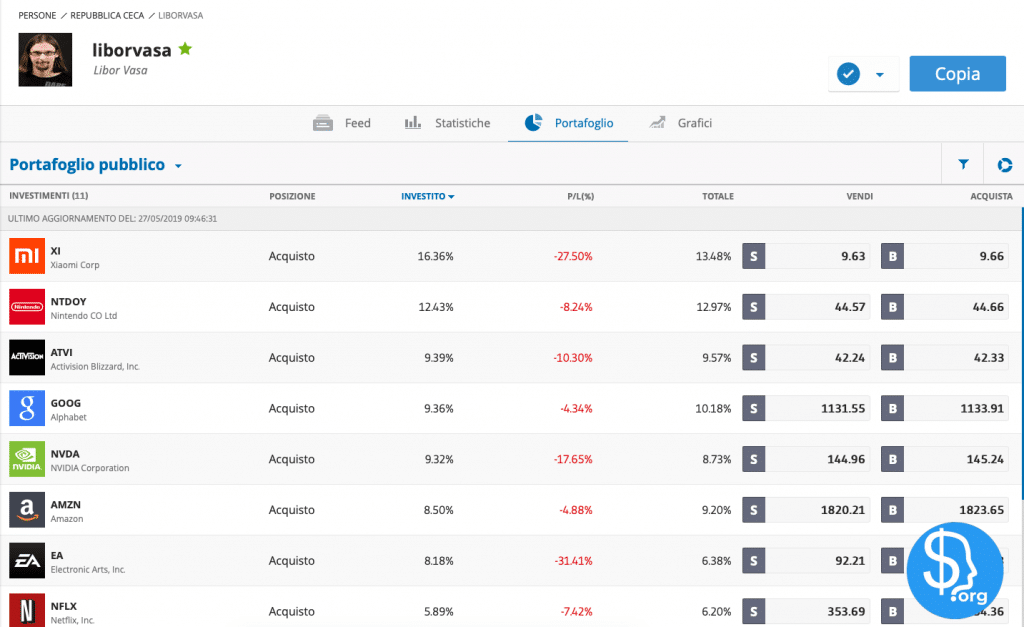The height and width of the screenshot is (627, 1024).
Task: Click the B buy button for GOOG
Action: click(x=893, y=408)
